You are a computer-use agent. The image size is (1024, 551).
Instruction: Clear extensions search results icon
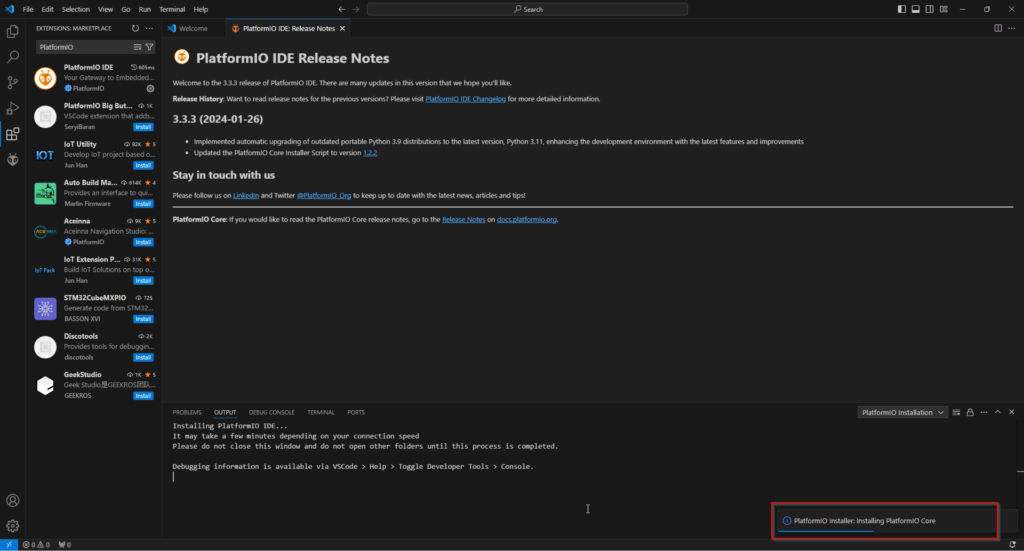[x=137, y=47]
